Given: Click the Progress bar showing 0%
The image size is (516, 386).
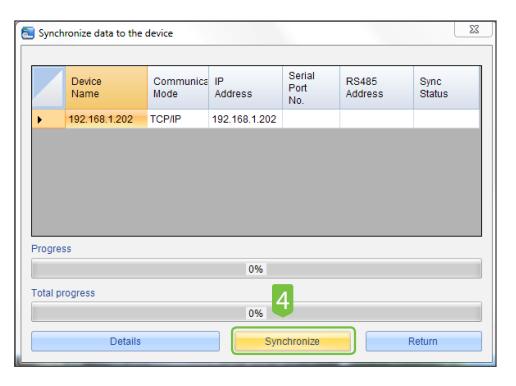Looking at the screenshot, I should coord(256,269).
